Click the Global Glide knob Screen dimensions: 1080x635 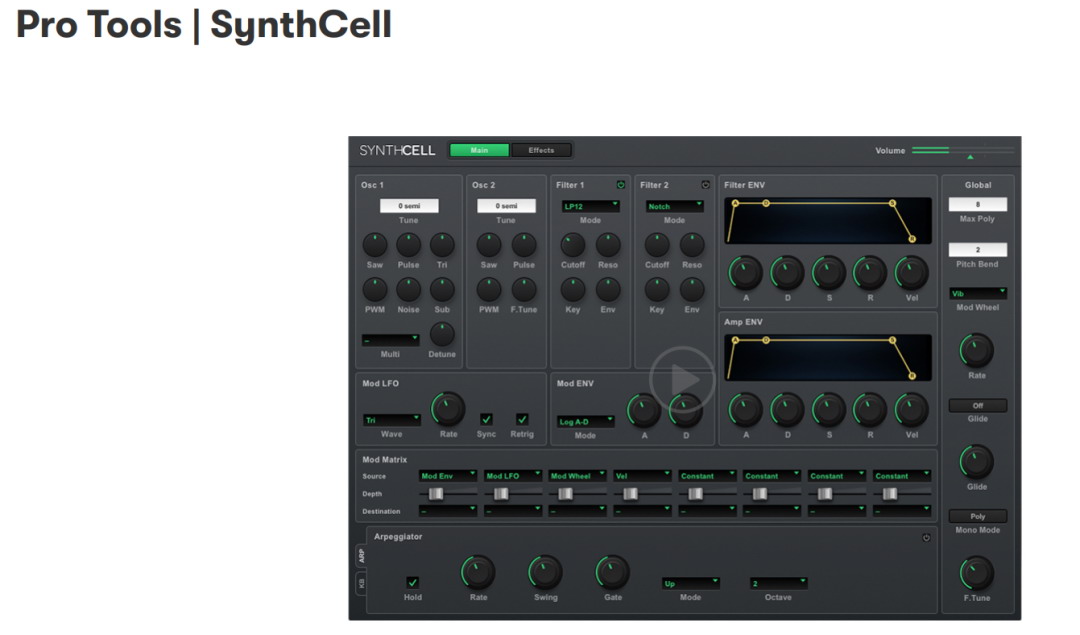977,461
